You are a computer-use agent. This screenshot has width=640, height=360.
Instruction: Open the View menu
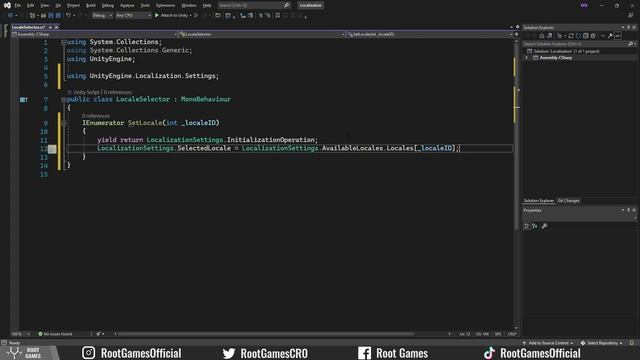pyautogui.click(x=44, y=5)
